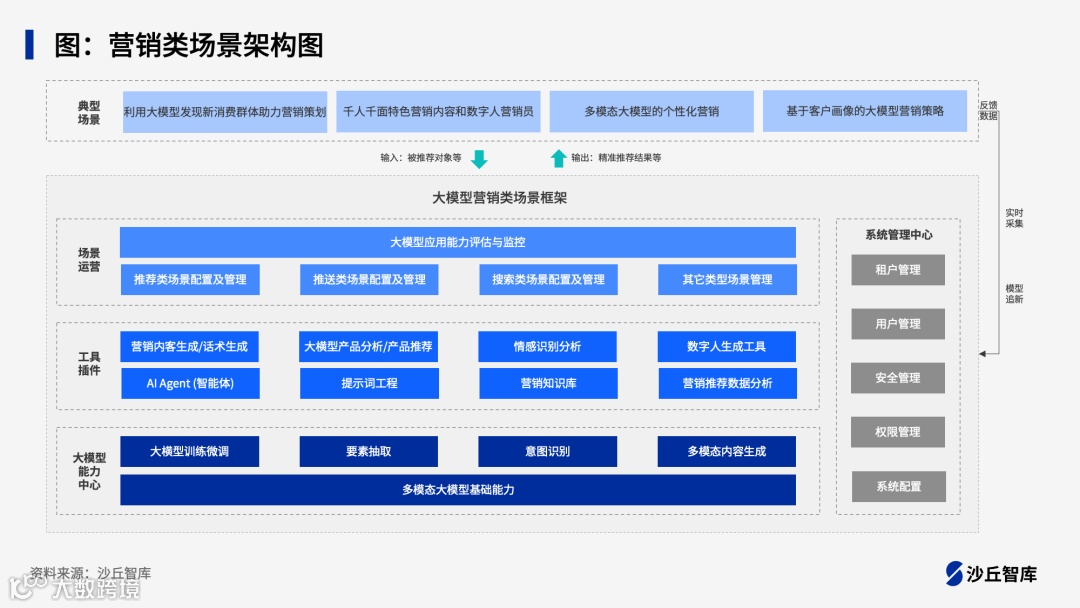Image resolution: width=1080 pixels, height=608 pixels.
Task: Click the 租户管理 gray box
Action: tap(898, 270)
